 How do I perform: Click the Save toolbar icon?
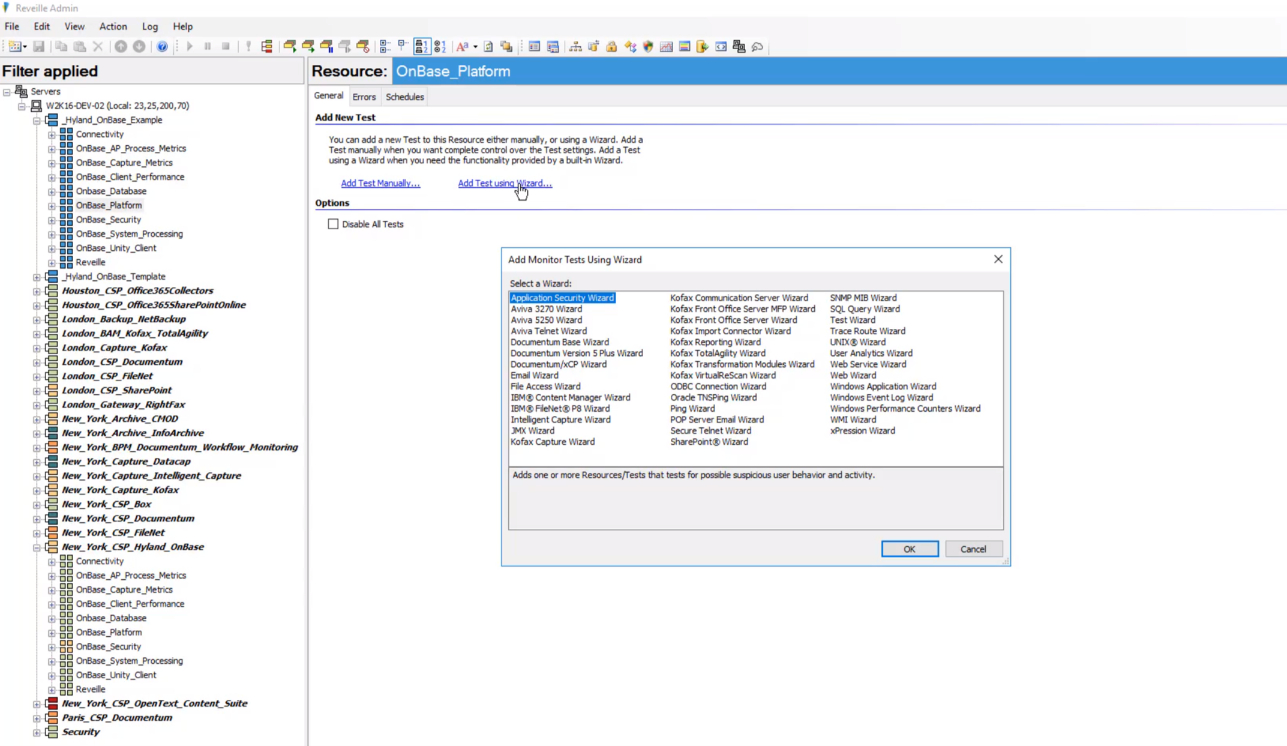tap(40, 47)
